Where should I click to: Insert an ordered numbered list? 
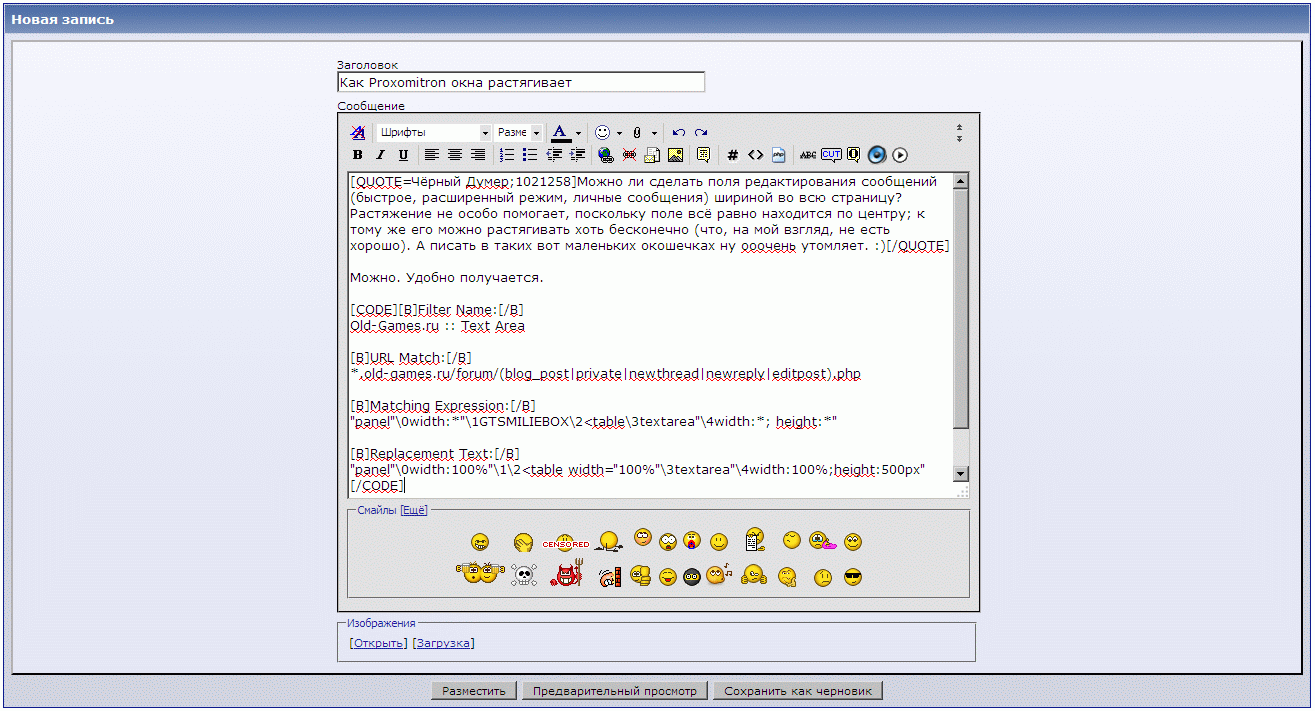click(507, 155)
